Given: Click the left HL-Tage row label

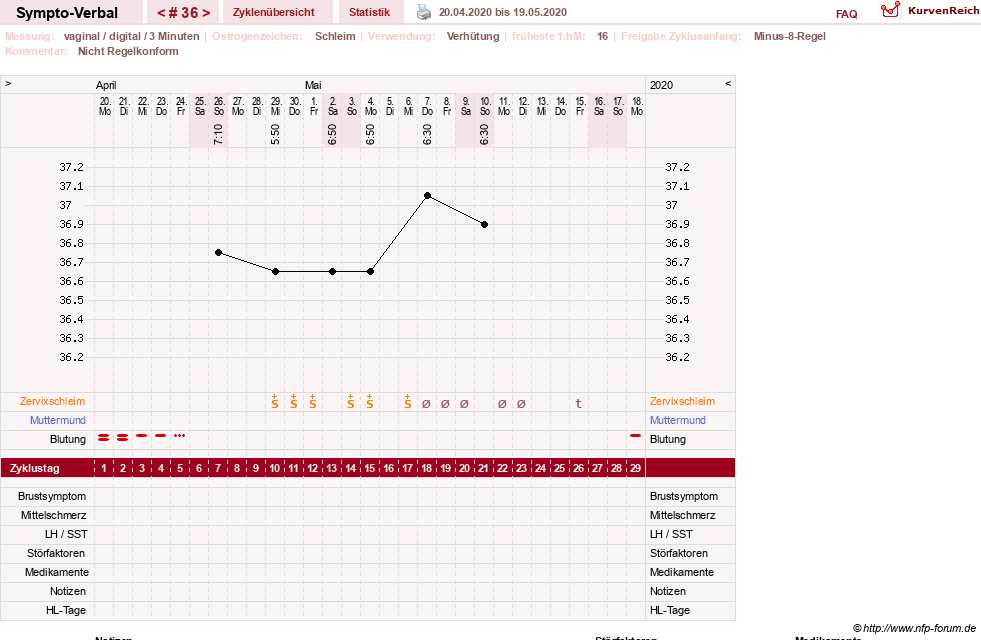Looking at the screenshot, I should (x=66, y=610).
